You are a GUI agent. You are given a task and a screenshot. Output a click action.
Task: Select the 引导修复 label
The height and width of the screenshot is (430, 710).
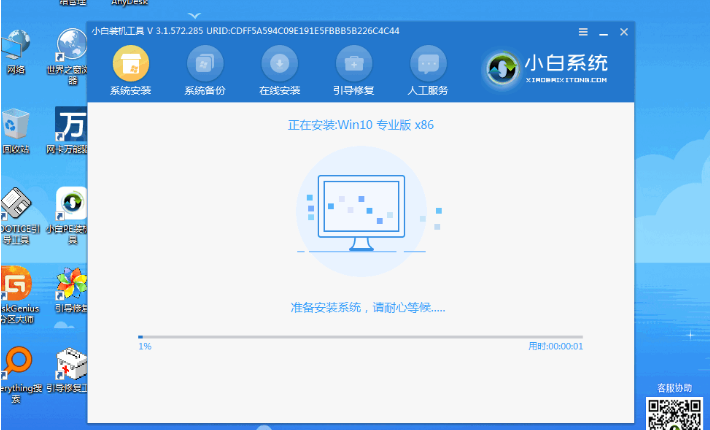tap(354, 91)
